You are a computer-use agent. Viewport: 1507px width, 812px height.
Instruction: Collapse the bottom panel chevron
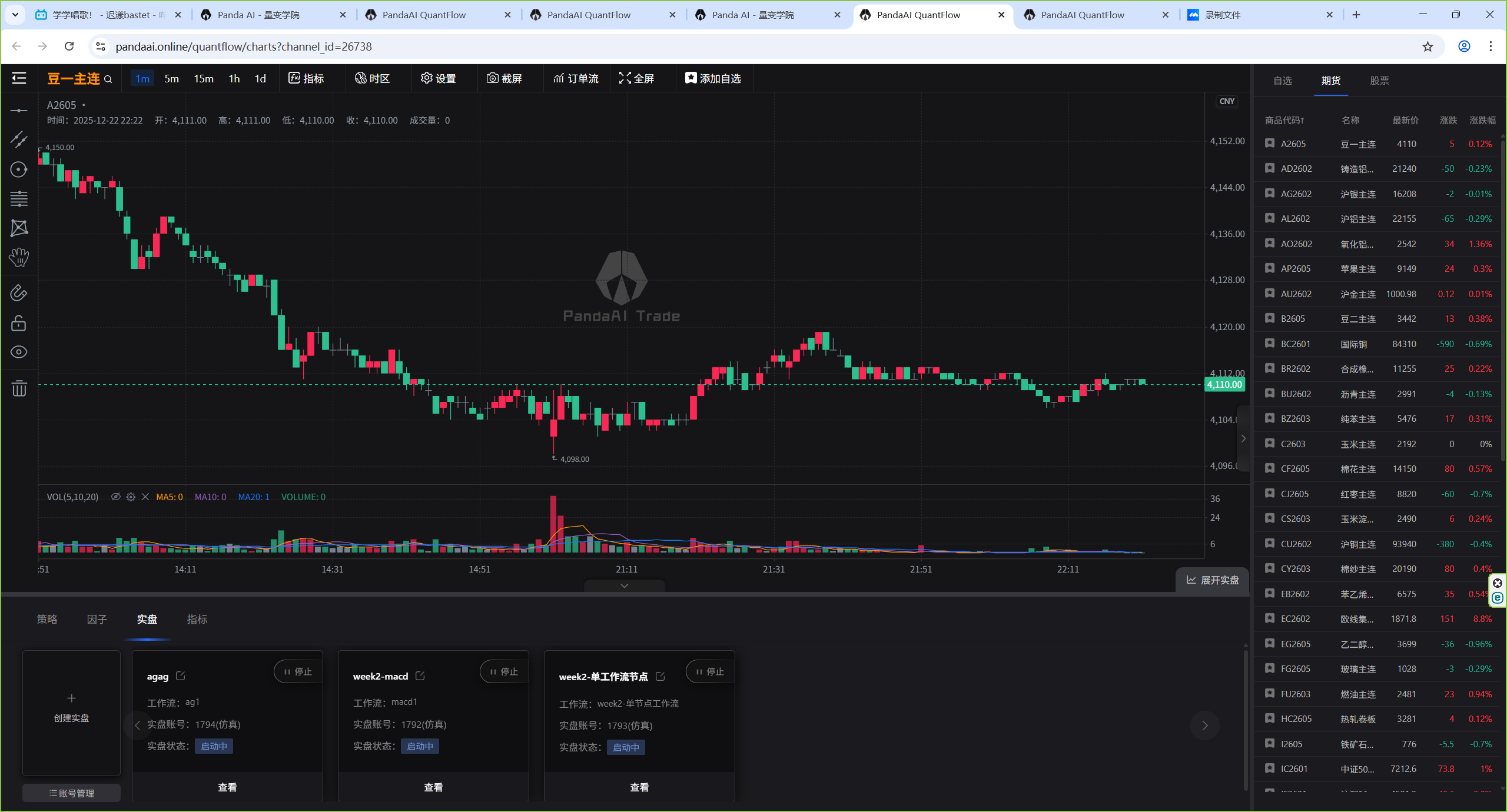point(625,585)
